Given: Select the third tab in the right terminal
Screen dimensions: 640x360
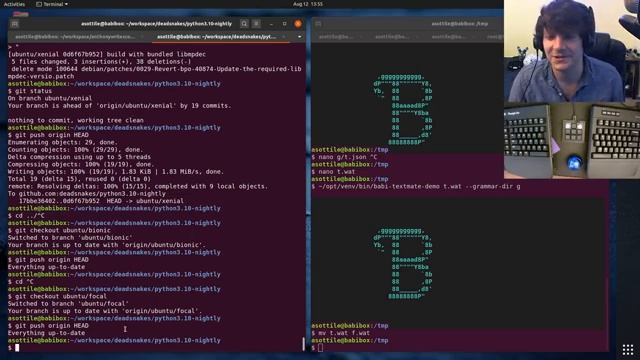Looking at the screenshot, I should pos(448,37).
